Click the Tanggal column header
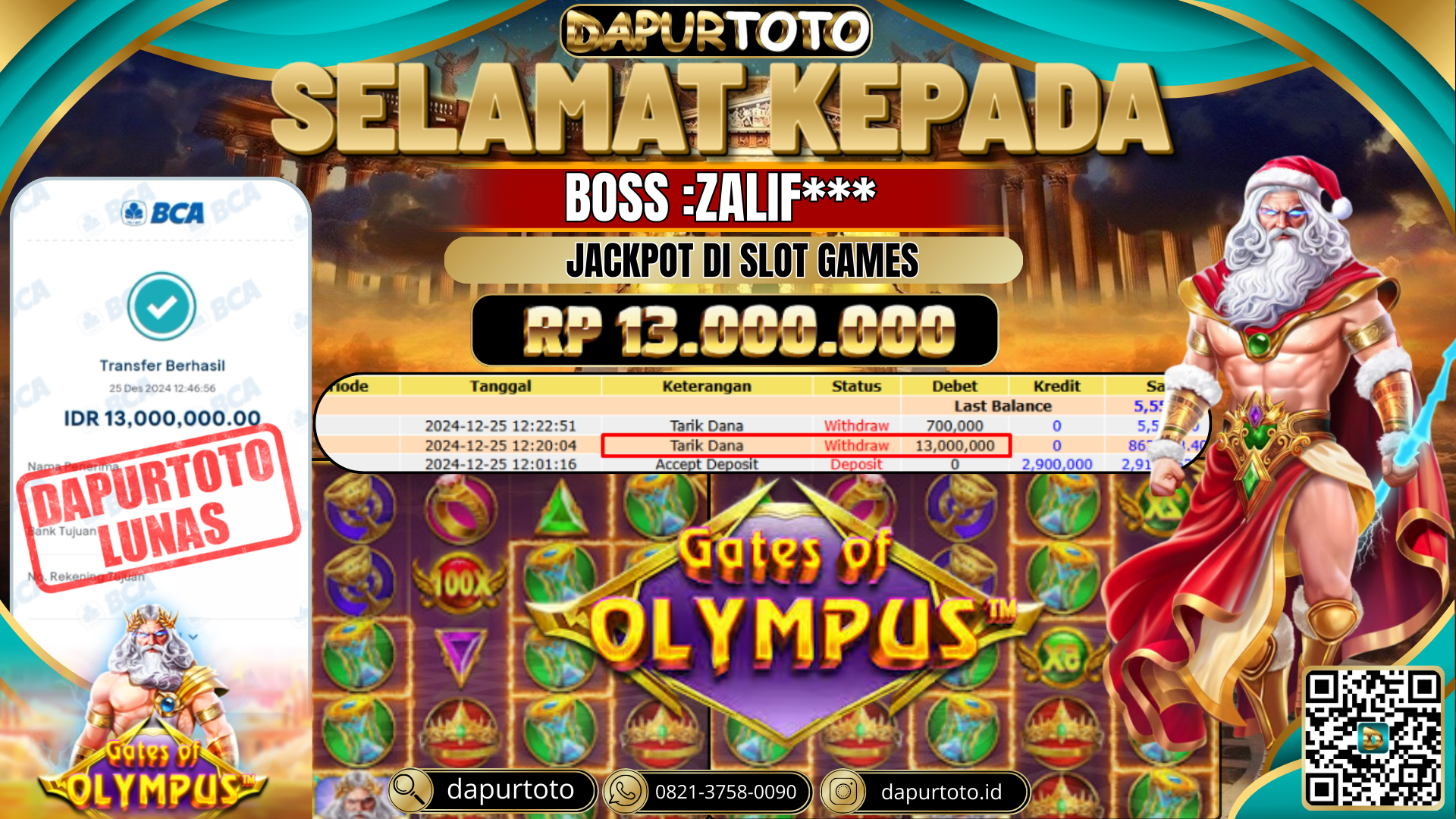 (x=500, y=386)
